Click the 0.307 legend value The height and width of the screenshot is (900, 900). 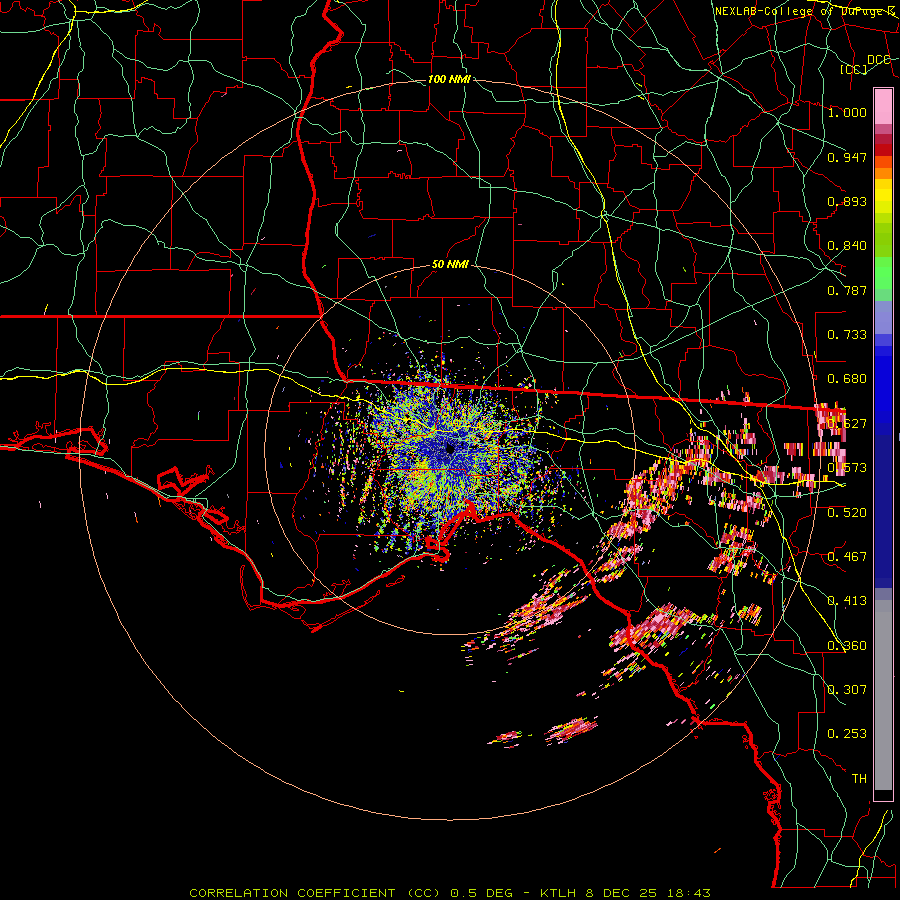pos(847,689)
